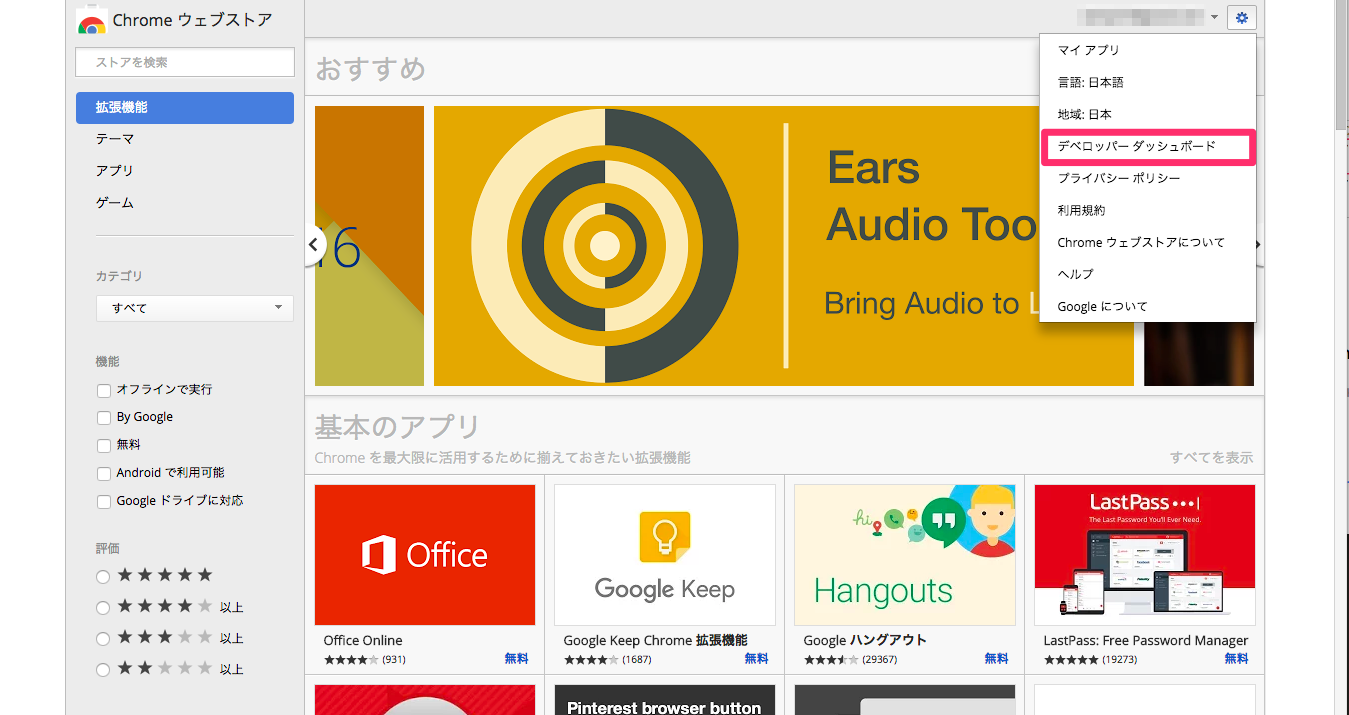The height and width of the screenshot is (715, 1349).
Task: Select 地域: 日本 menu entry
Action: pyautogui.click(x=1148, y=114)
